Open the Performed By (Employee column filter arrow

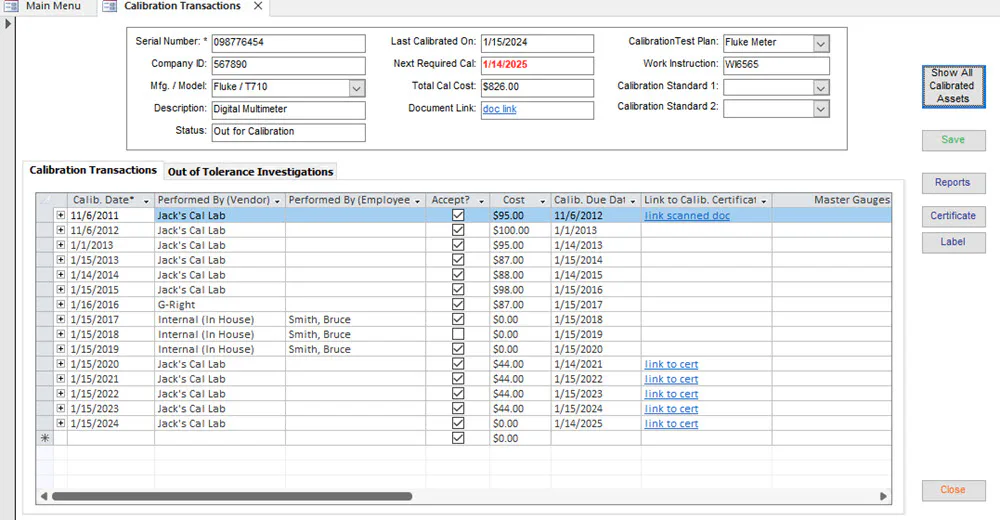click(x=418, y=201)
